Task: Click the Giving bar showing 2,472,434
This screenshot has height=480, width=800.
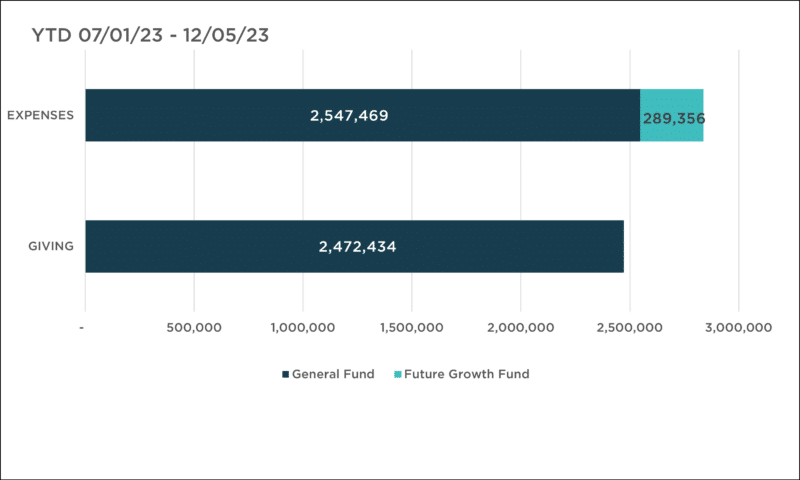Action: click(x=355, y=246)
